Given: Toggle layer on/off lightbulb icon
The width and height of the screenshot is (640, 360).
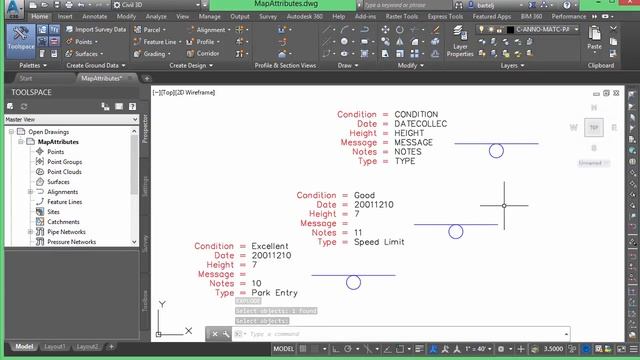Looking at the screenshot, I should click(x=482, y=29).
